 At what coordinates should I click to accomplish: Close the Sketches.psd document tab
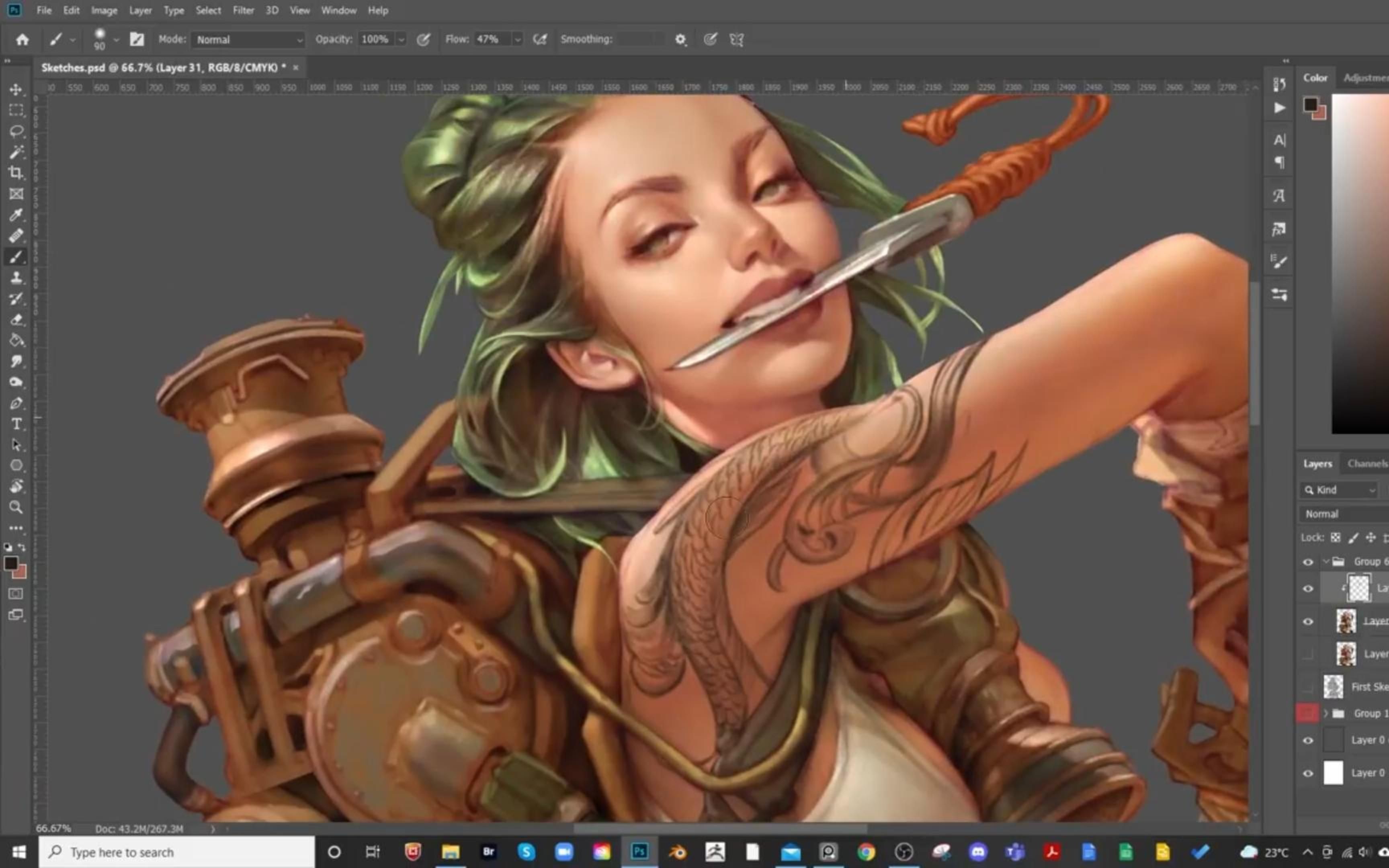pyautogui.click(x=295, y=68)
